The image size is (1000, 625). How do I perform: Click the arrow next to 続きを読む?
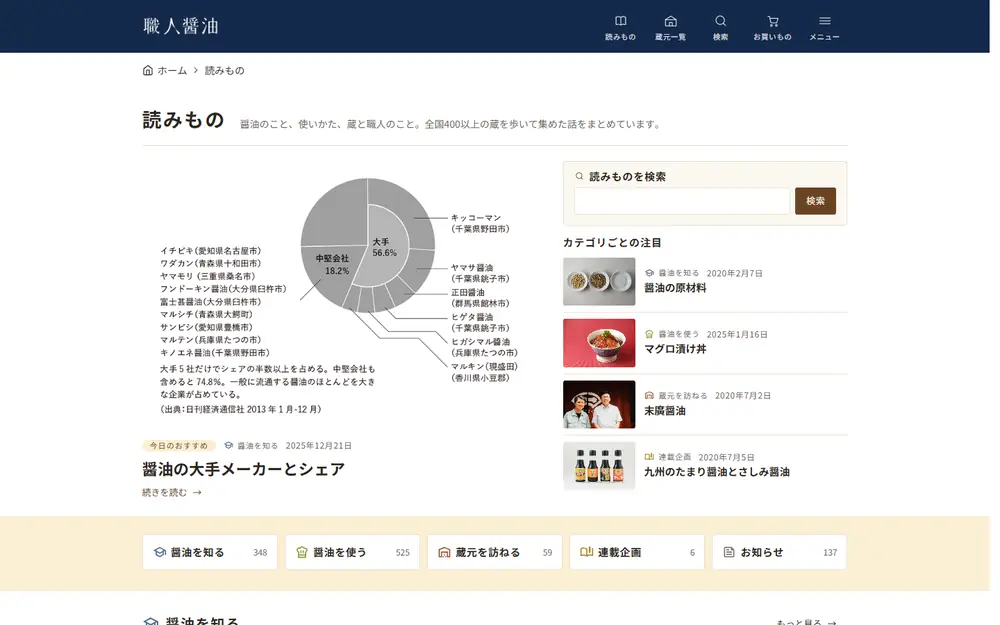coord(197,492)
